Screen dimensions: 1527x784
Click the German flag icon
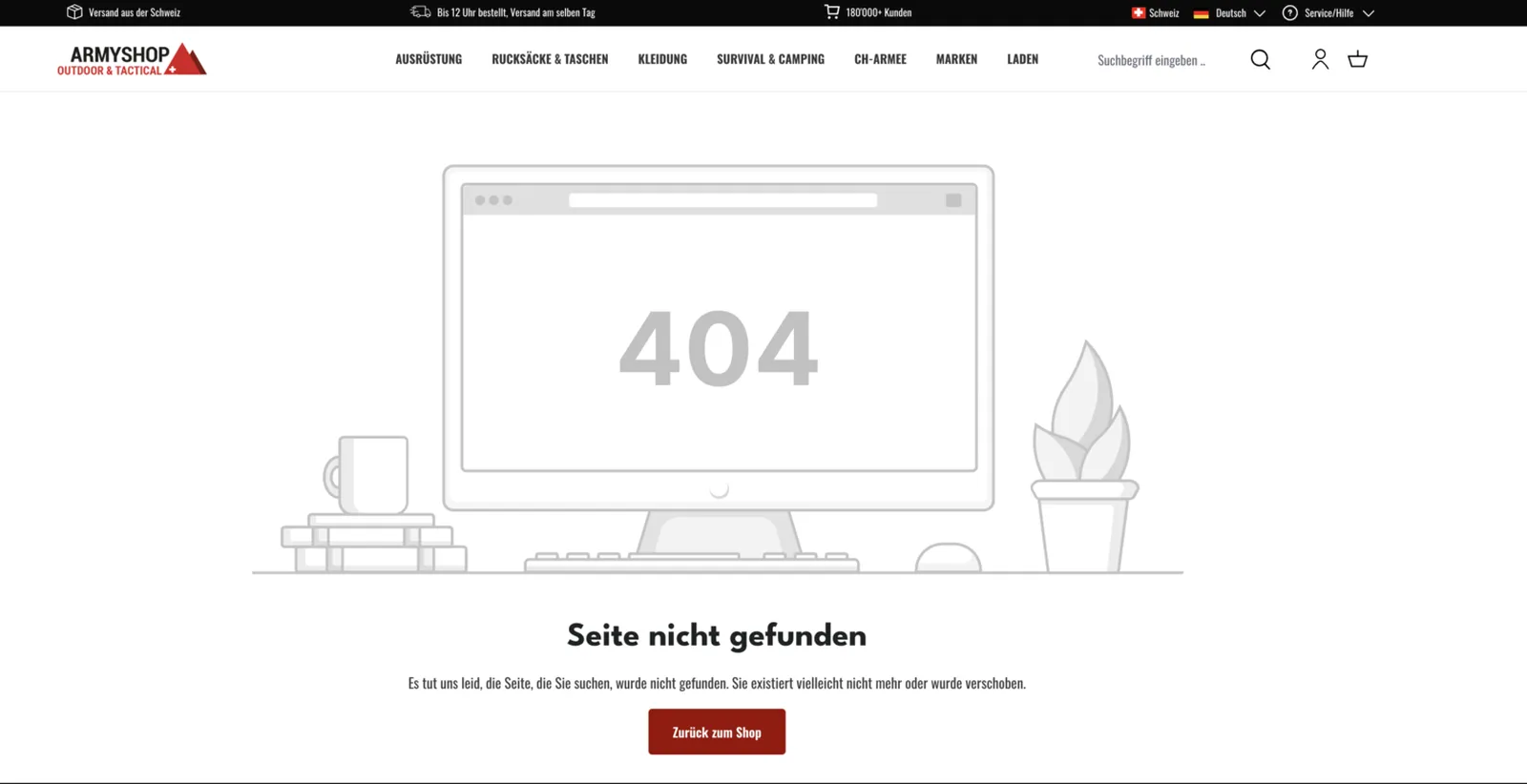1202,13
